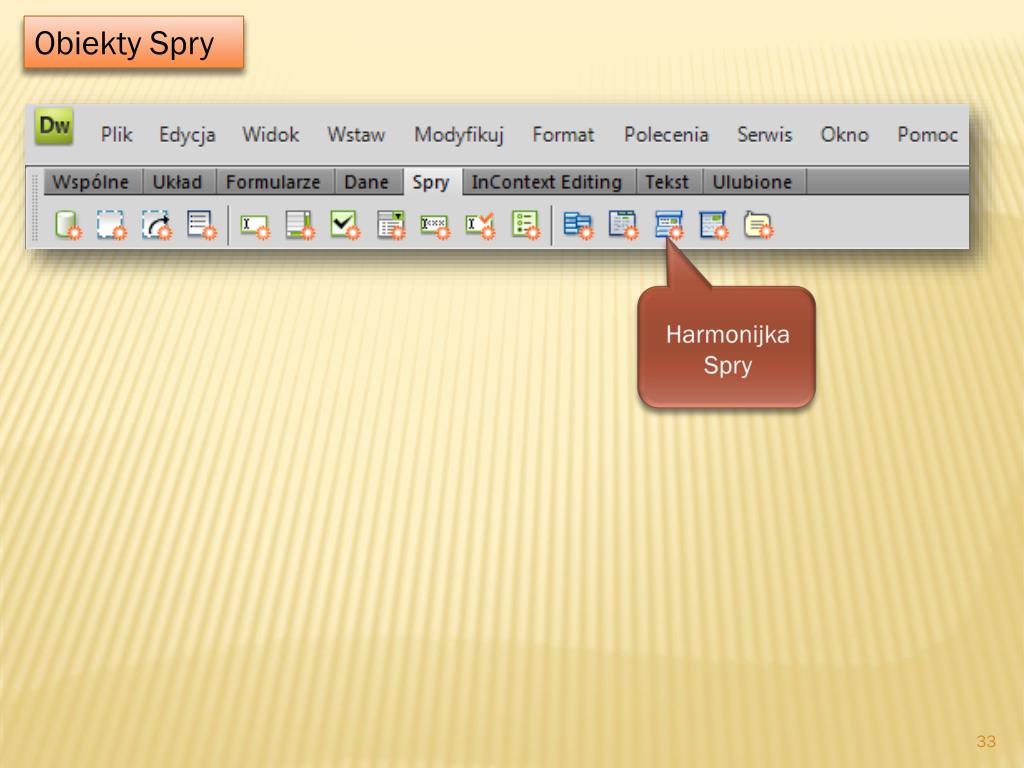Open the Okno menu
The width and height of the screenshot is (1024, 768).
tap(844, 135)
